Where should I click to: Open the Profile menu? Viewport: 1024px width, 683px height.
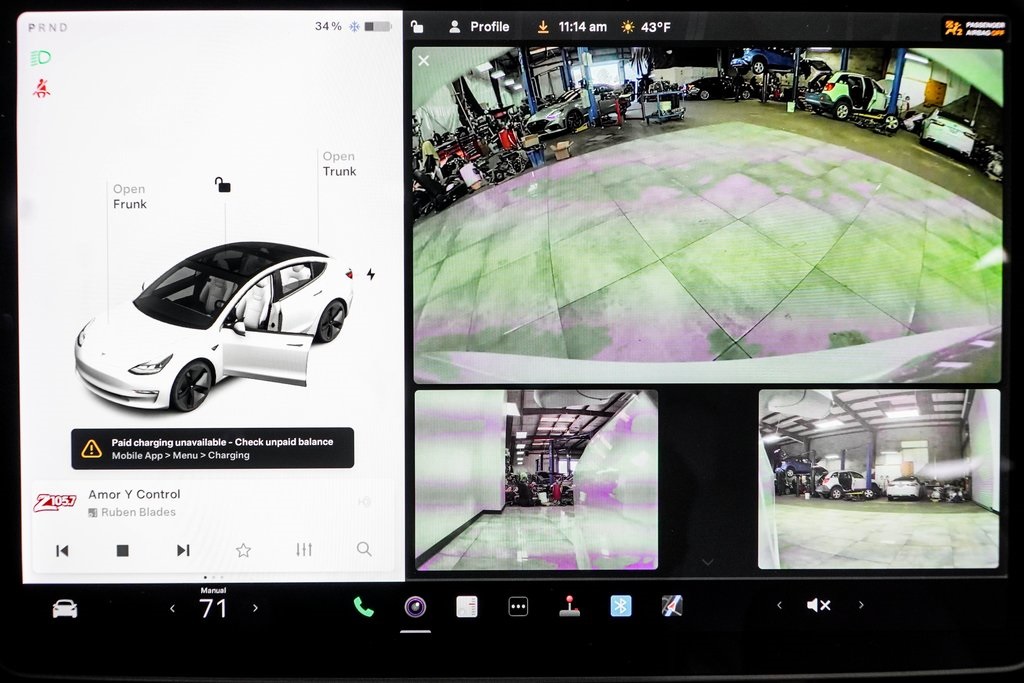479,27
